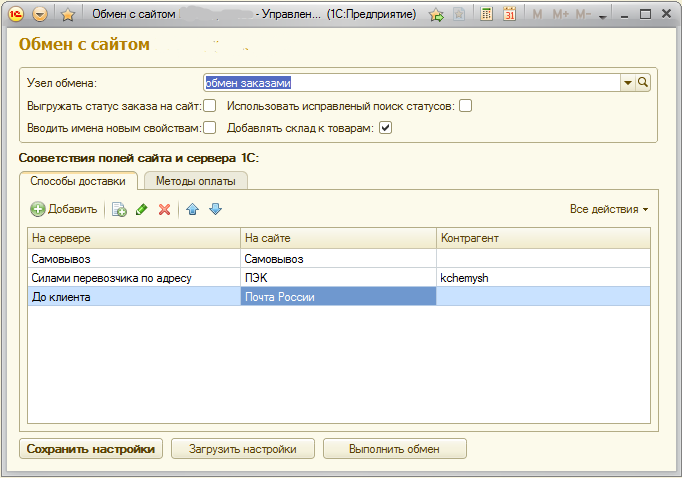Enable Вводить имена новым свойствам checkbox

(x=210, y=128)
